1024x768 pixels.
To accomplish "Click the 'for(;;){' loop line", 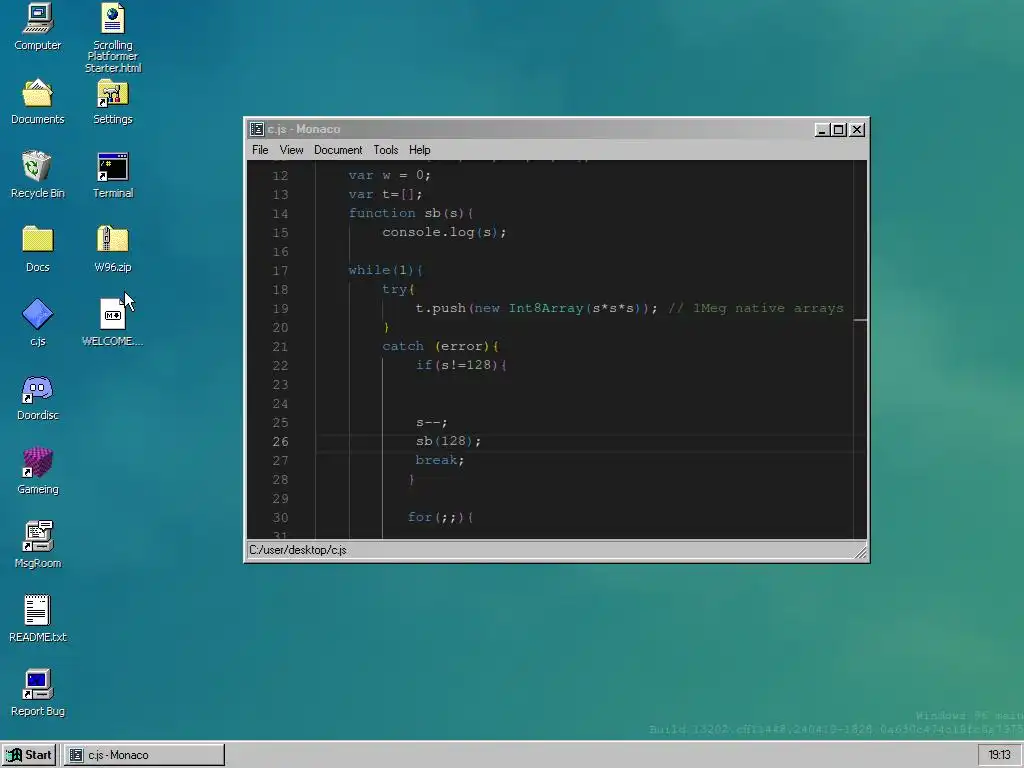I will click(440, 517).
